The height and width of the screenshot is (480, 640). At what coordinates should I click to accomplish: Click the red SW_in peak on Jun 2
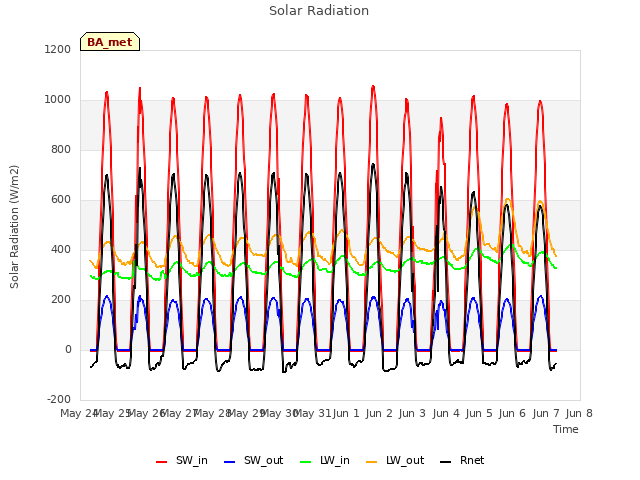pos(373,87)
